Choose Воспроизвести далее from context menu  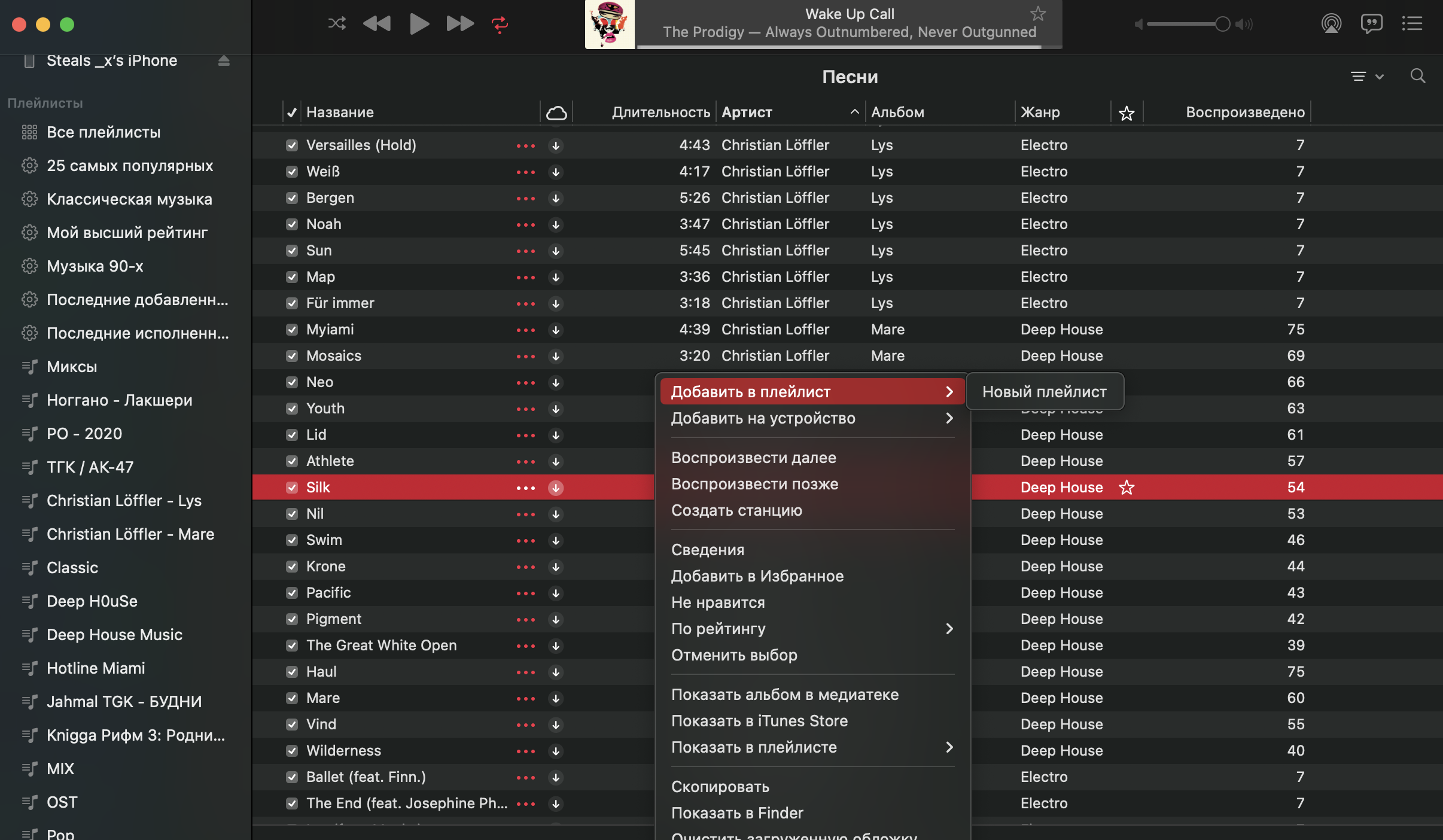click(x=753, y=458)
